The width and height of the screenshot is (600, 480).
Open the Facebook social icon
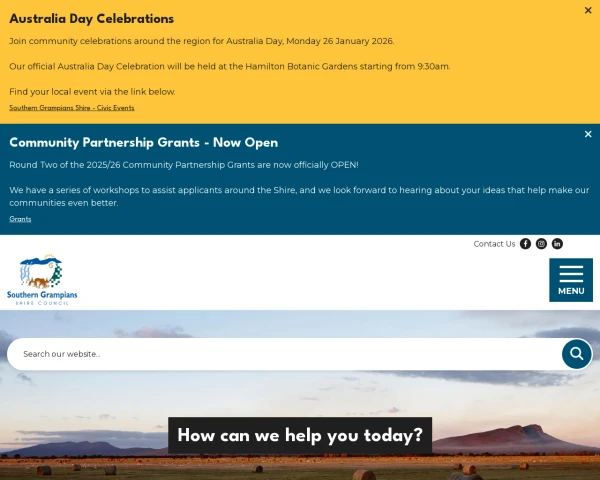click(525, 244)
